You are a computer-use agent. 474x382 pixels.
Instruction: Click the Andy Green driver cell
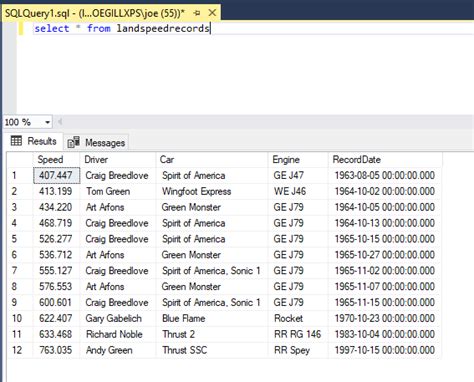click(x=118, y=350)
